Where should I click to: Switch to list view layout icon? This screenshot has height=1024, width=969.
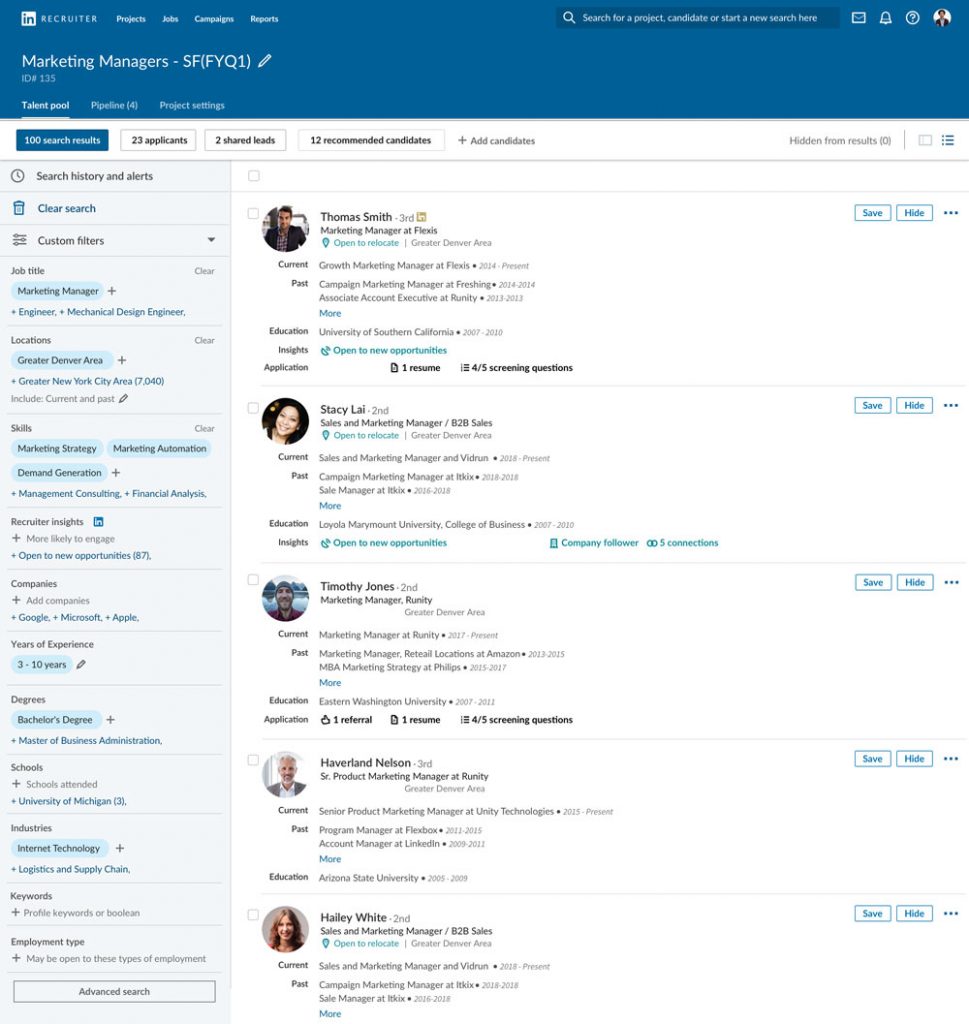[947, 141]
